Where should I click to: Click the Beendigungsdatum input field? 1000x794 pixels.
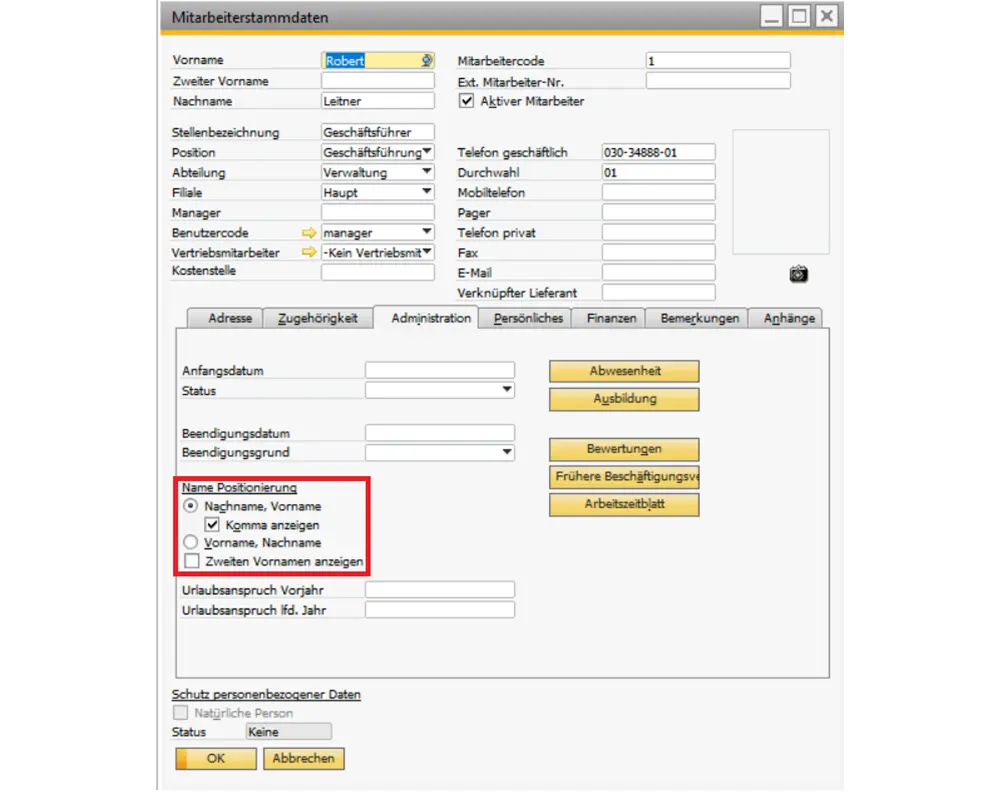[440, 432]
